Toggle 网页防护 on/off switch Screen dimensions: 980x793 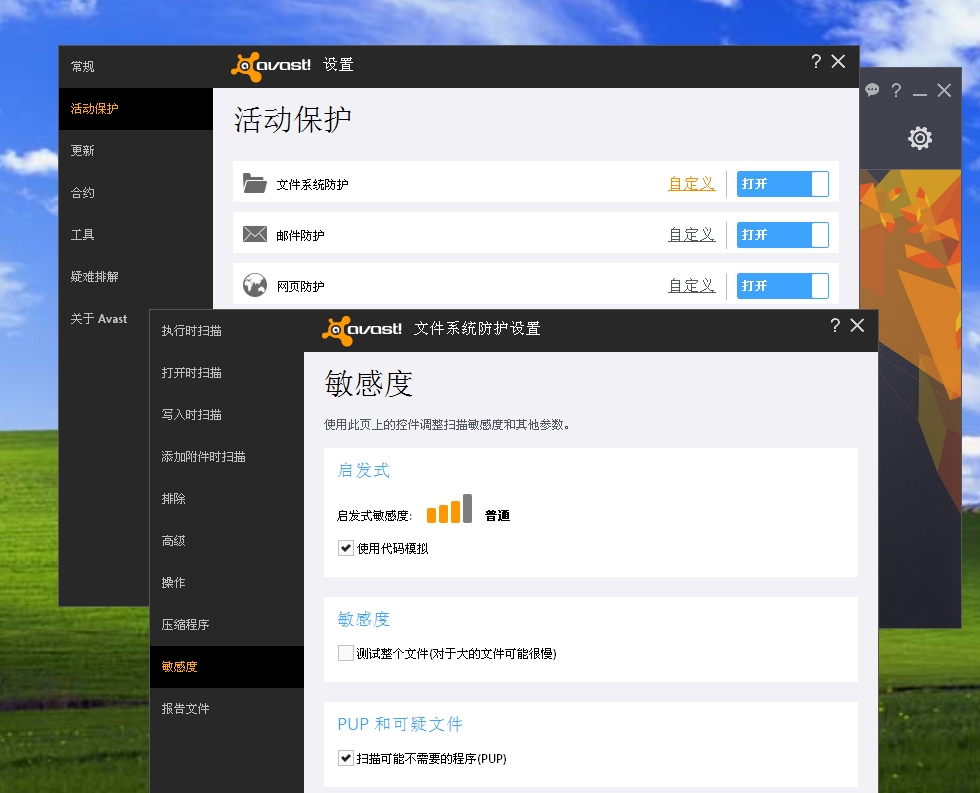click(782, 286)
